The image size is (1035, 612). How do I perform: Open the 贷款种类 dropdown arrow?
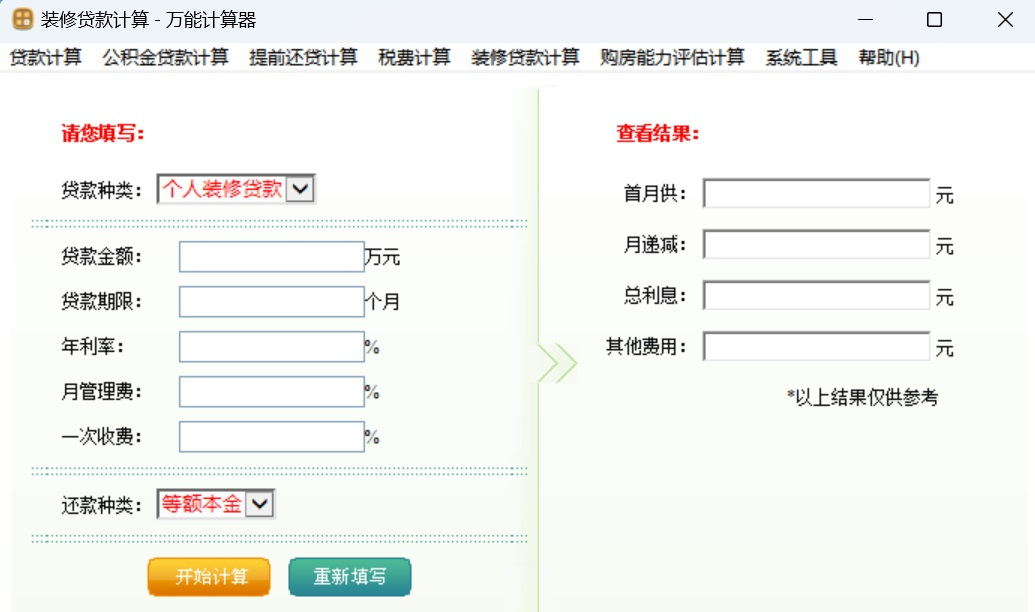[x=301, y=189]
